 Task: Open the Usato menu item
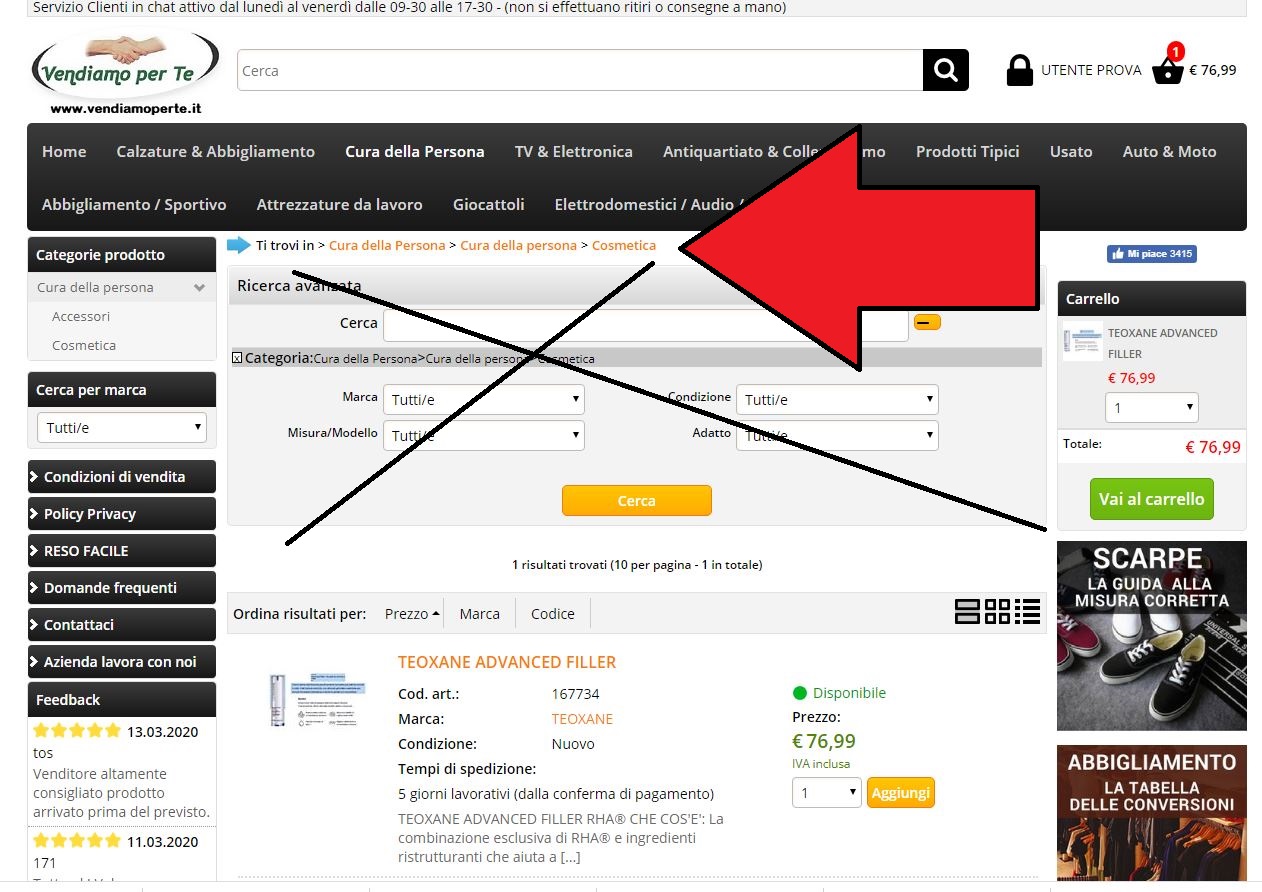pyautogui.click(x=1070, y=151)
